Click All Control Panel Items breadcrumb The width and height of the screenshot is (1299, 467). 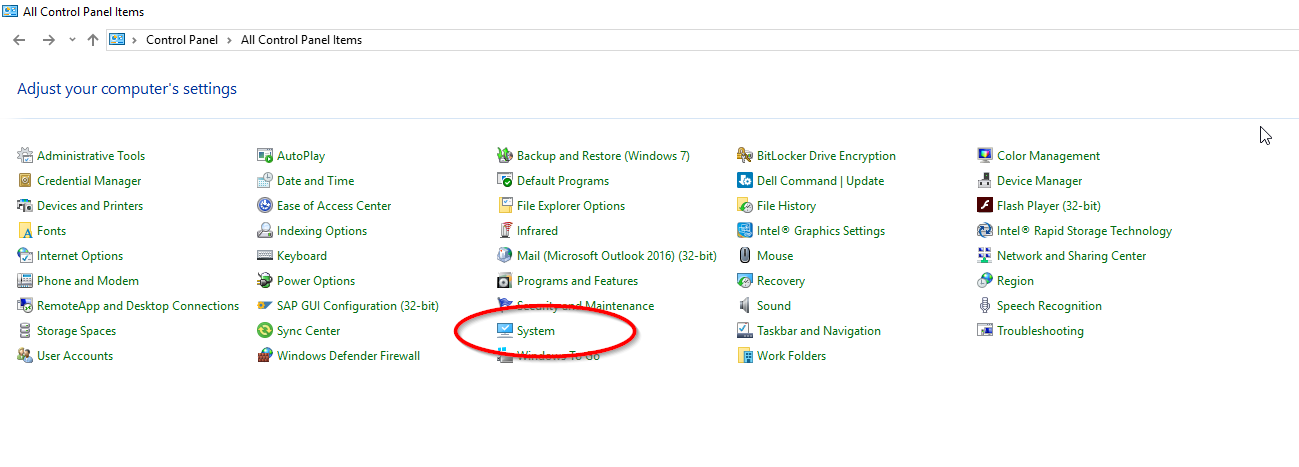pos(302,40)
